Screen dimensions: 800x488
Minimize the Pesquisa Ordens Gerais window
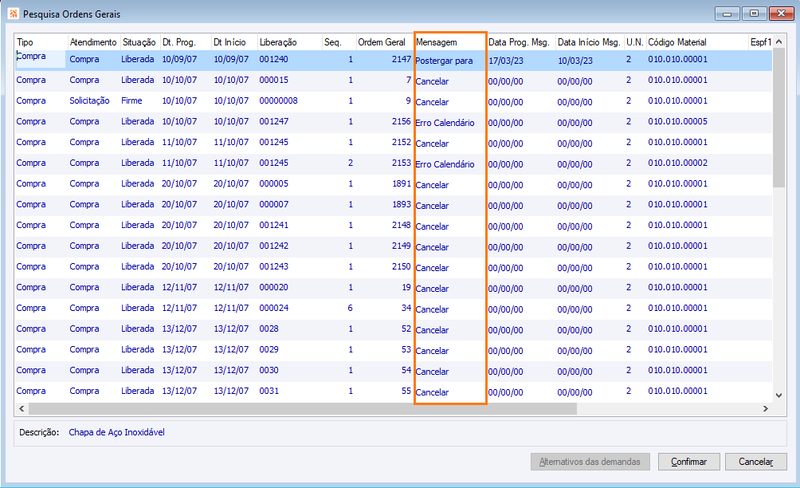click(x=728, y=13)
